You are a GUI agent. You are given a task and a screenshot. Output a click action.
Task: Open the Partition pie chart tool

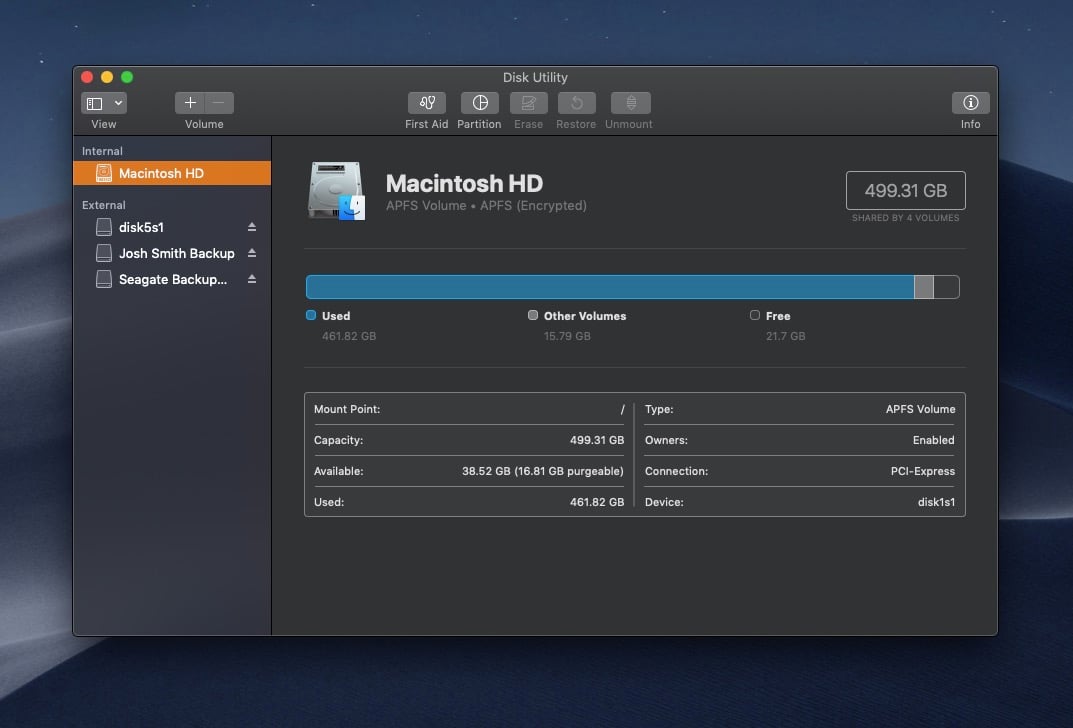(479, 103)
